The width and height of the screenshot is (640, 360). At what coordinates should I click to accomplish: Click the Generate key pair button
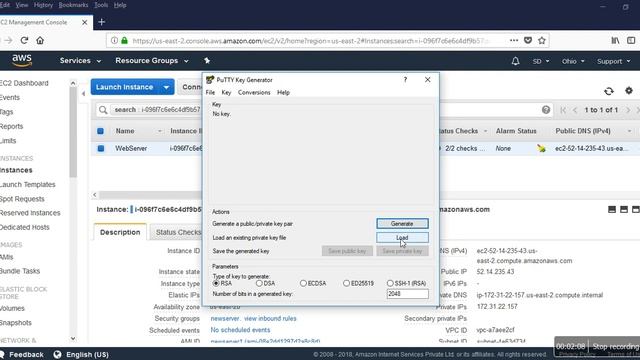point(402,224)
